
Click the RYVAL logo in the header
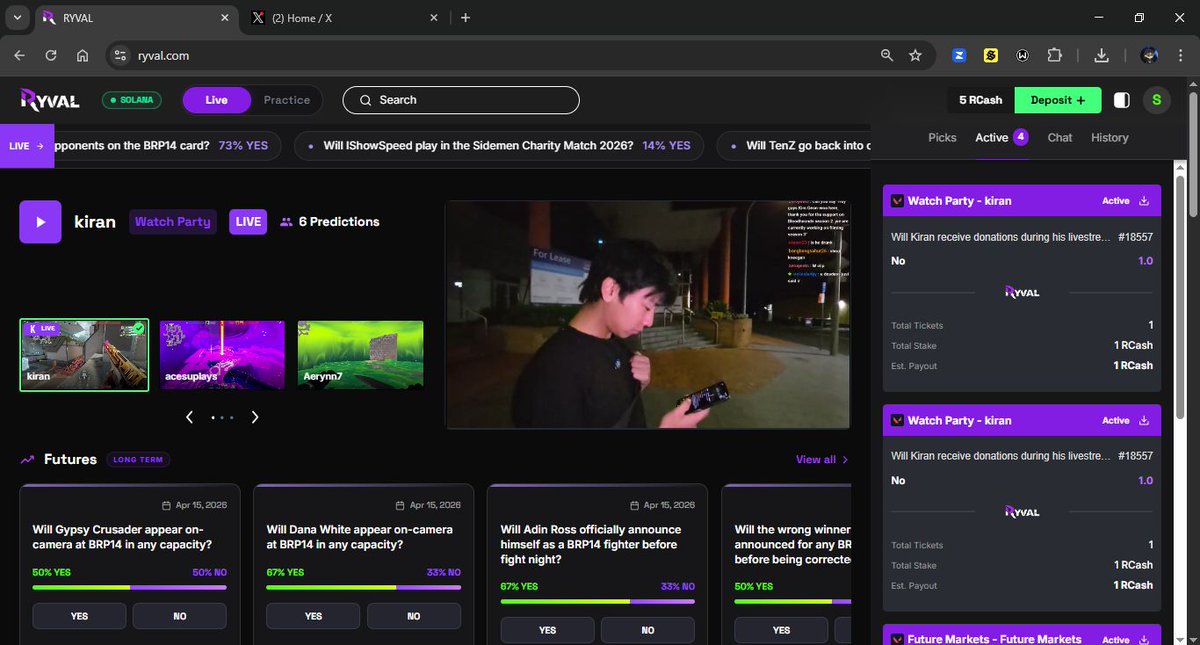pyautogui.click(x=52, y=99)
